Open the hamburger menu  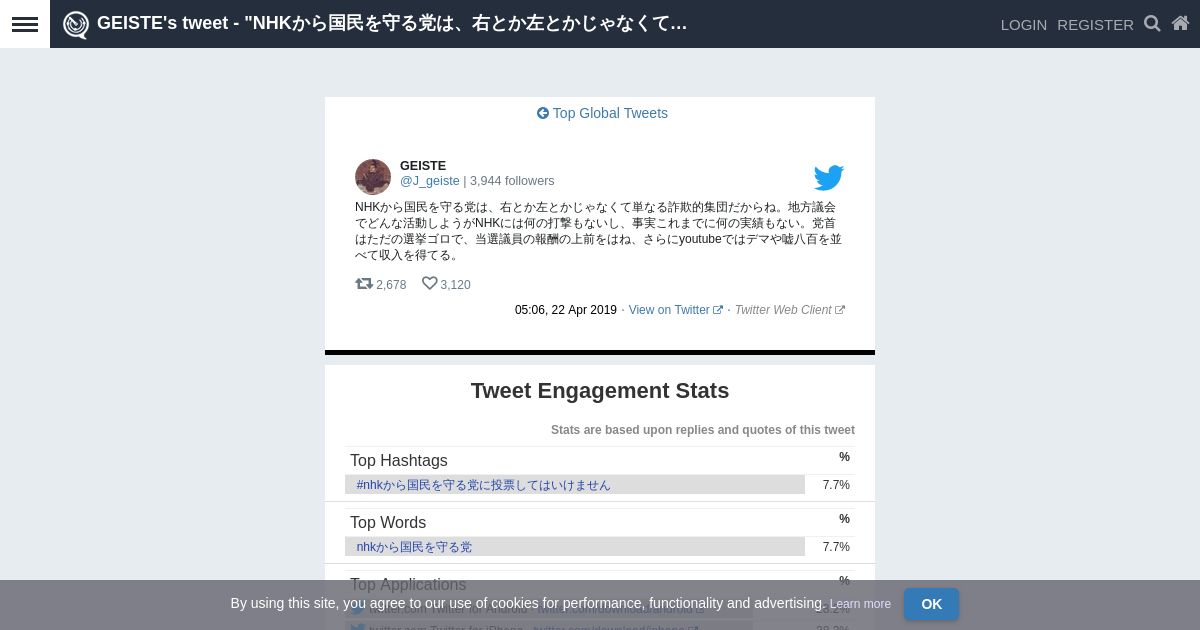(25, 24)
